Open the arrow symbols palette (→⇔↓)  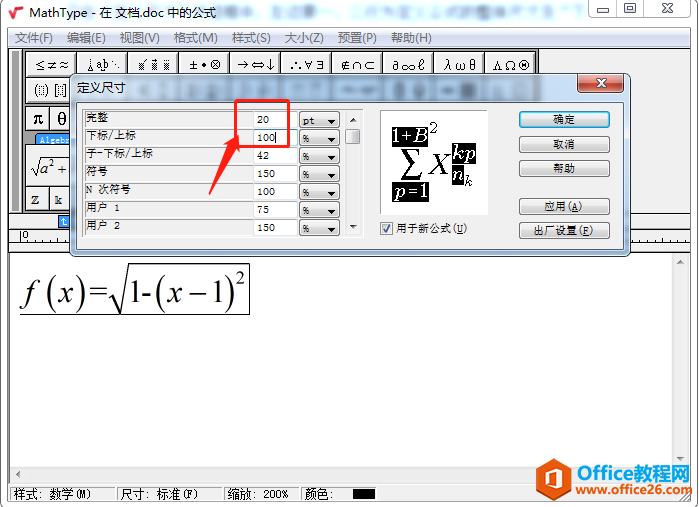[255, 65]
